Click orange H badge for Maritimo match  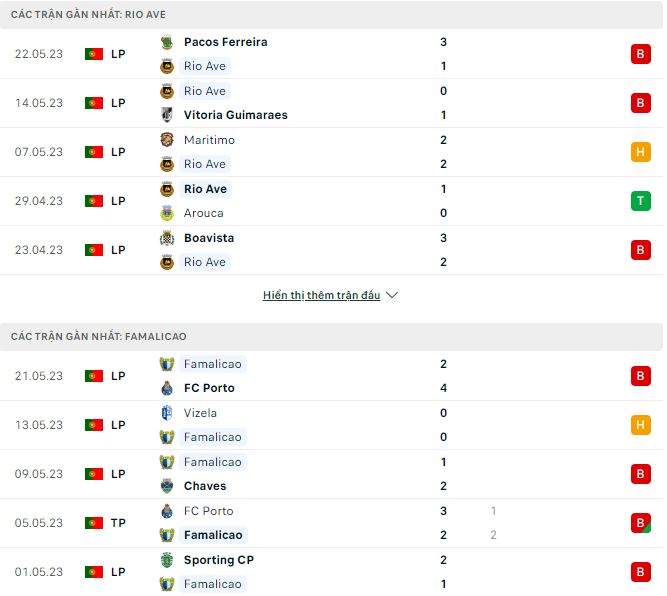coord(641,152)
